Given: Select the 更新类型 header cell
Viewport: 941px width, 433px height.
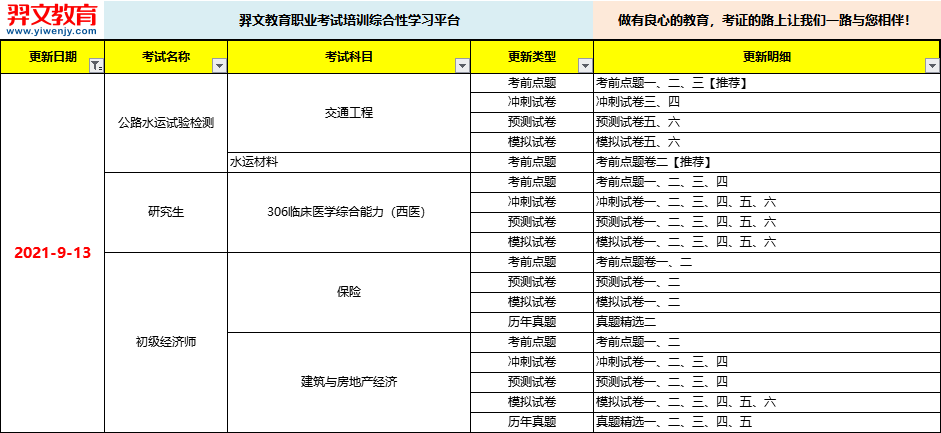Looking at the screenshot, I should [x=532, y=57].
